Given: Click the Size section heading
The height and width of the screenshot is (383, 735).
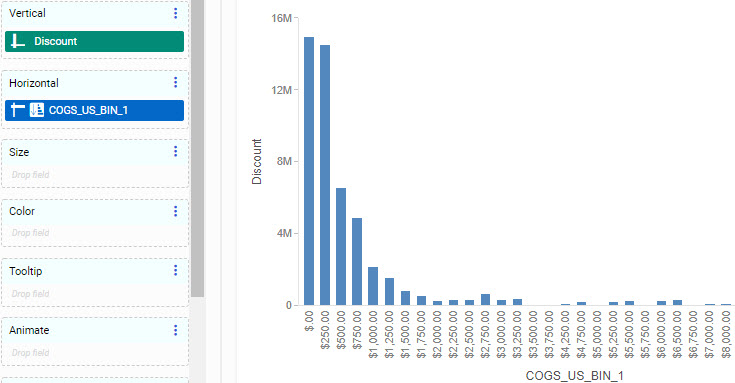Looking at the screenshot, I should [19, 152].
